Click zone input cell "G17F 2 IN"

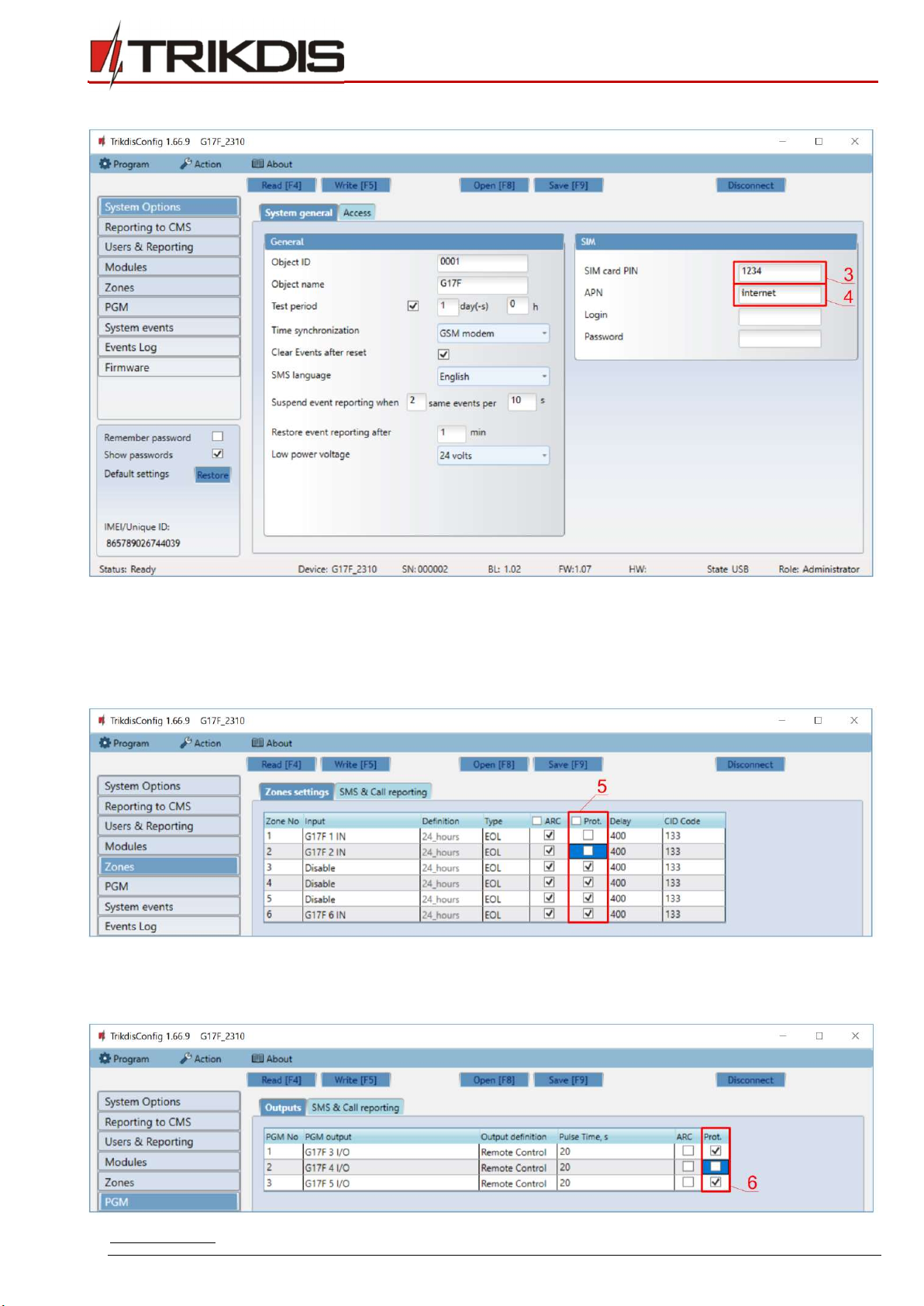point(360,852)
